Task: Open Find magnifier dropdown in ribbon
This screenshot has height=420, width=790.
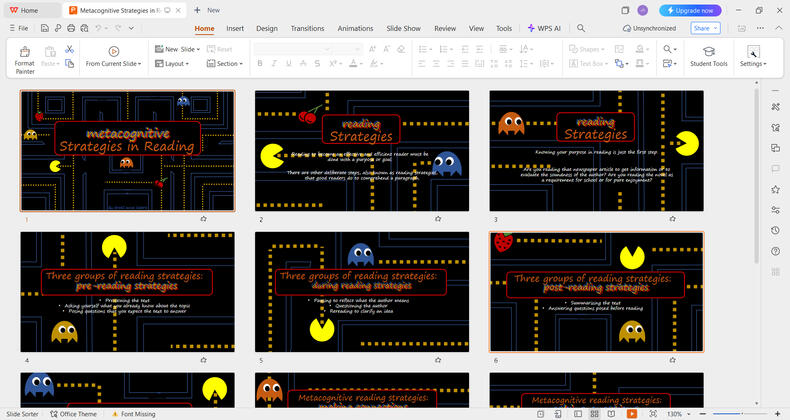Action: click(670, 49)
